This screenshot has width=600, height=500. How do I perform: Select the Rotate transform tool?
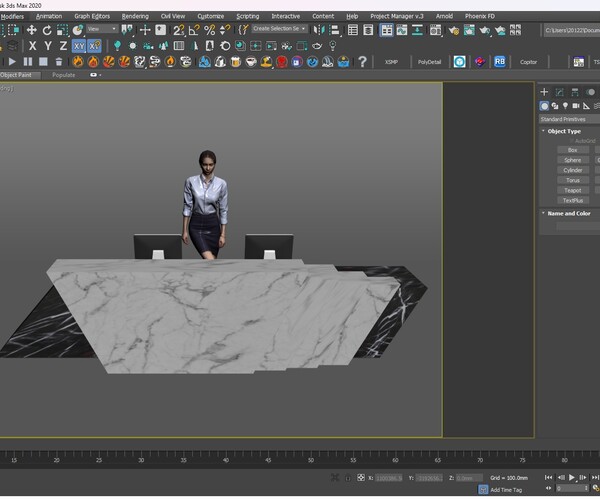tap(47, 30)
